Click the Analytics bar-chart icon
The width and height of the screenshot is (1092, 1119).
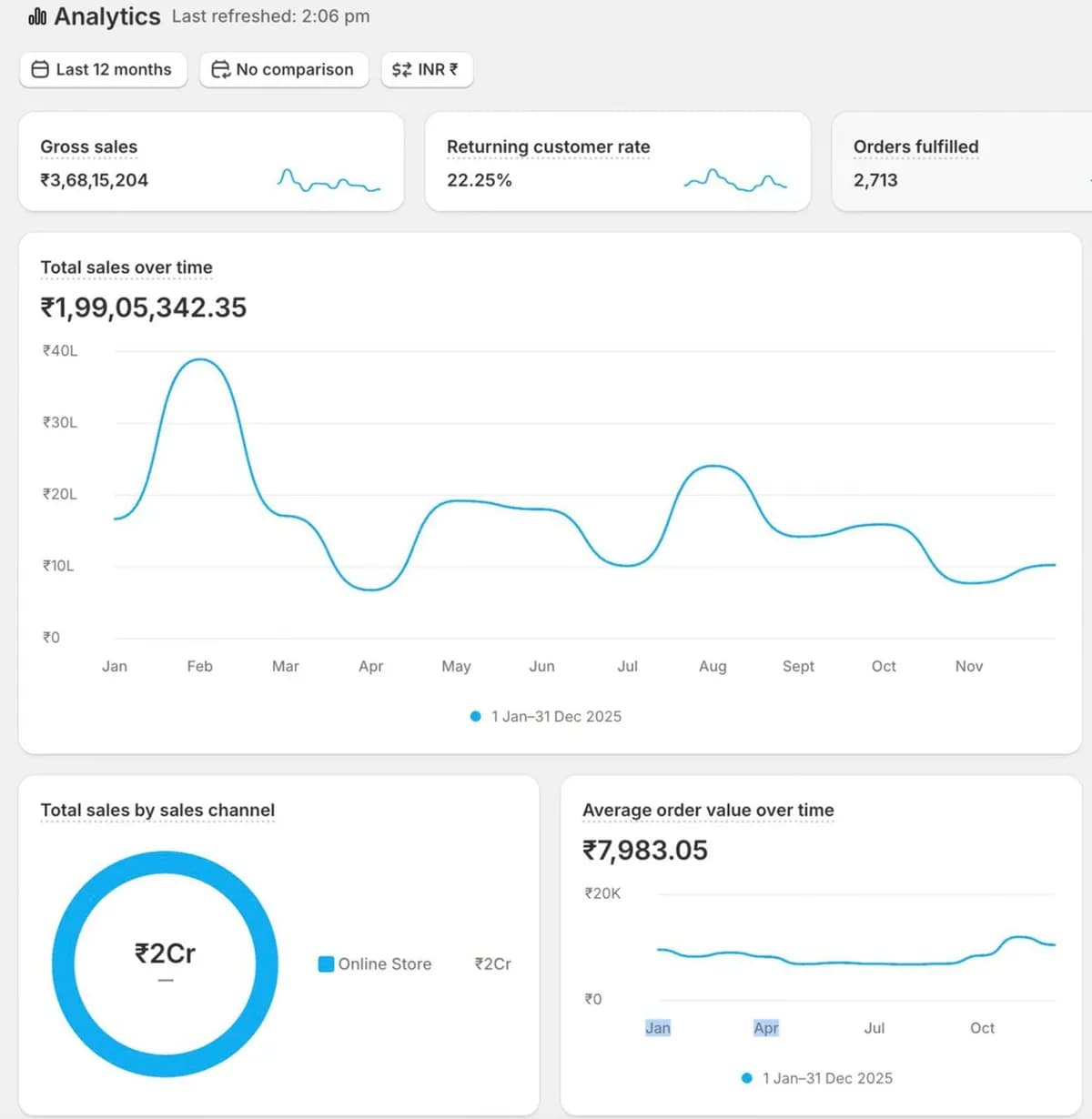point(37,16)
